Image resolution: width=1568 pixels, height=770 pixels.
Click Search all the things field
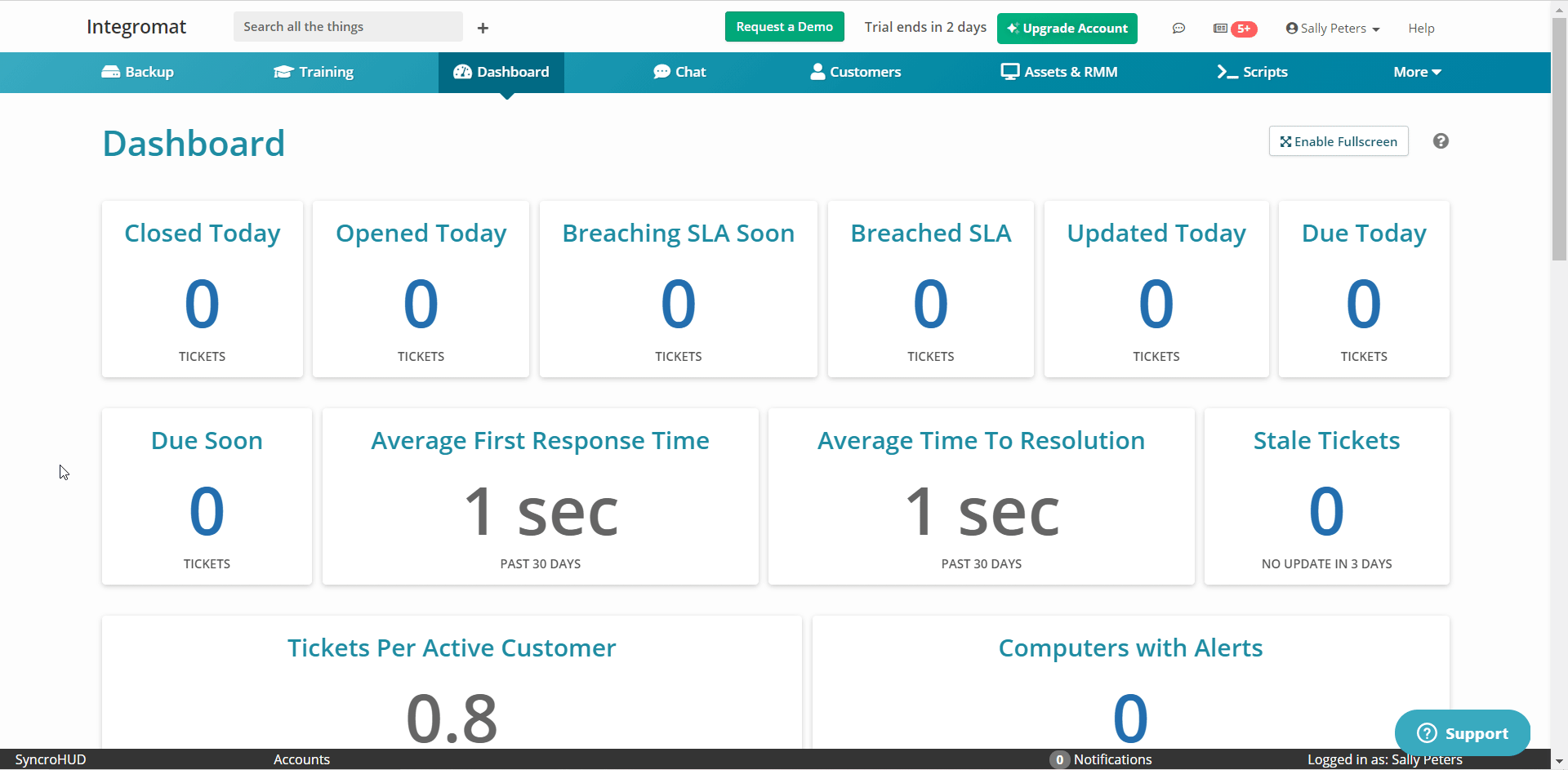pos(348,27)
